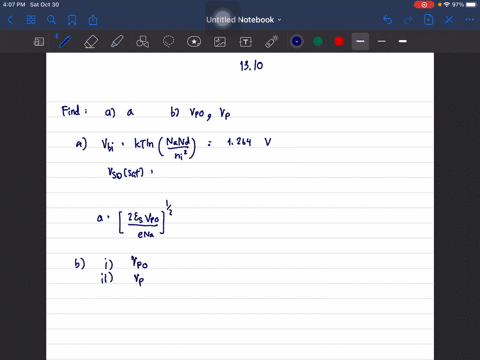The image size is (480, 360).
Task: Go back to the notebook library
Action: pyautogui.click(x=10, y=20)
